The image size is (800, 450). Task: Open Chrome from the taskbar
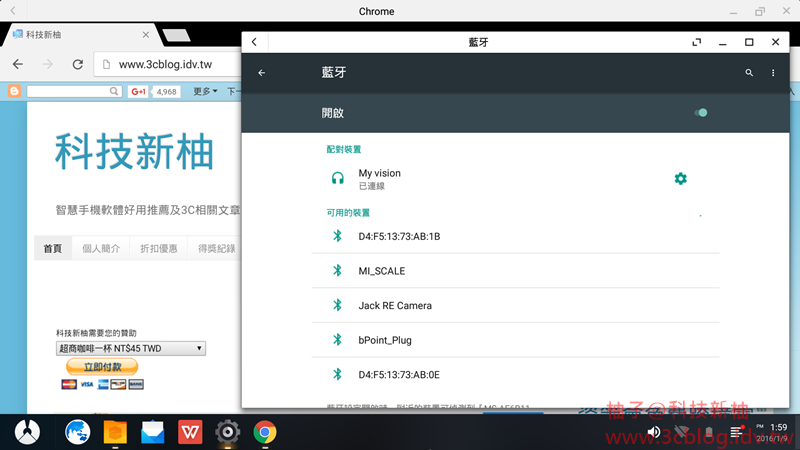(x=265, y=432)
